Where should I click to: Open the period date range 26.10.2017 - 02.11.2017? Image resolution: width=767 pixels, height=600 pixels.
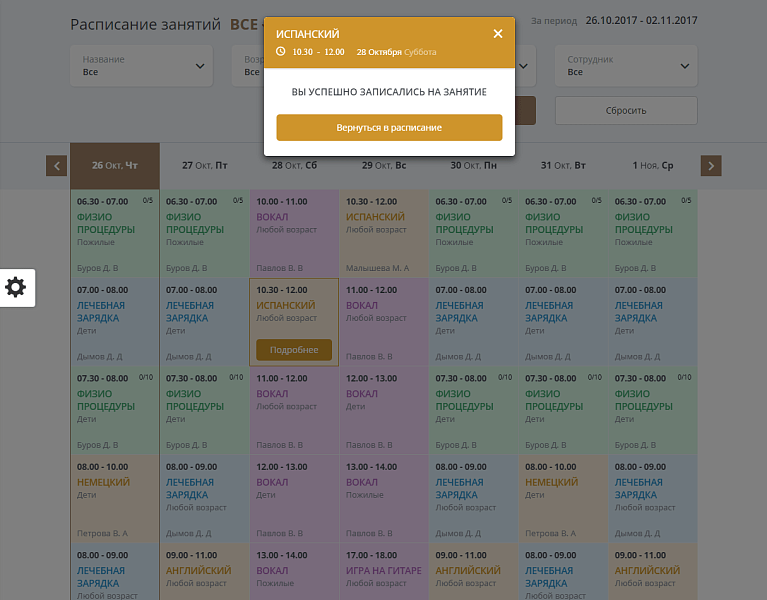pyautogui.click(x=641, y=20)
